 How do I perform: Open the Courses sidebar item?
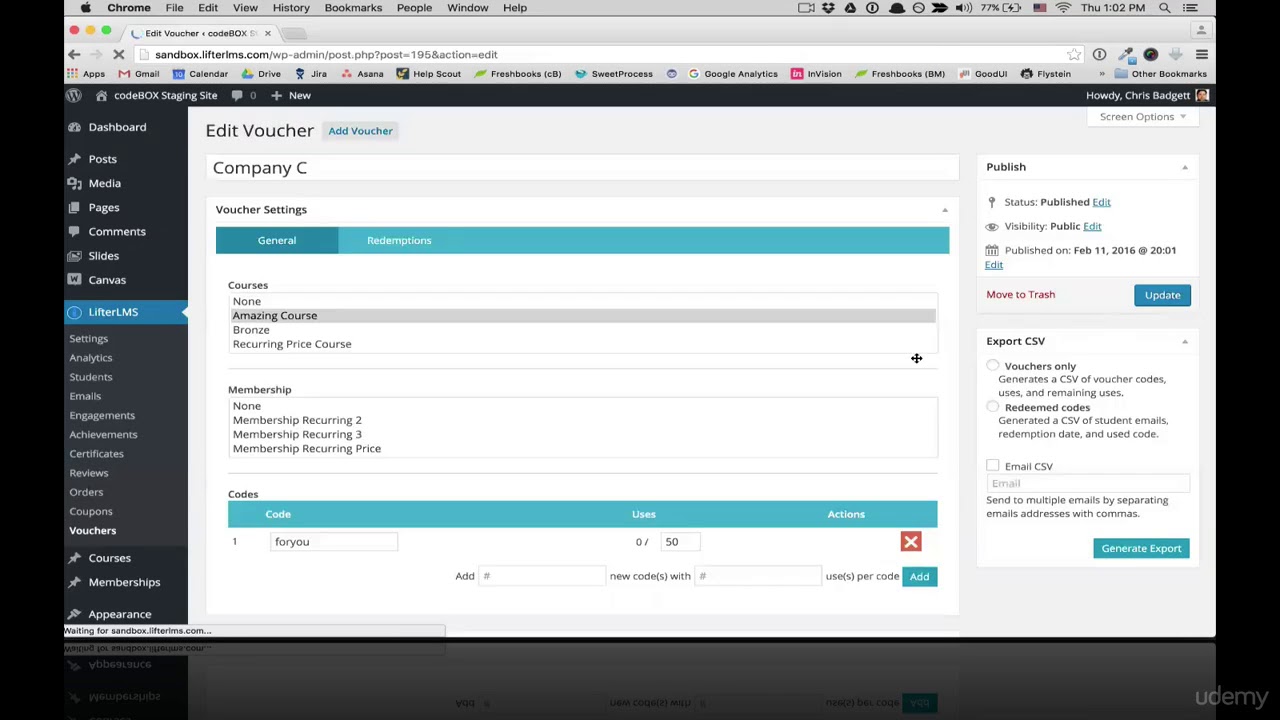coord(109,558)
